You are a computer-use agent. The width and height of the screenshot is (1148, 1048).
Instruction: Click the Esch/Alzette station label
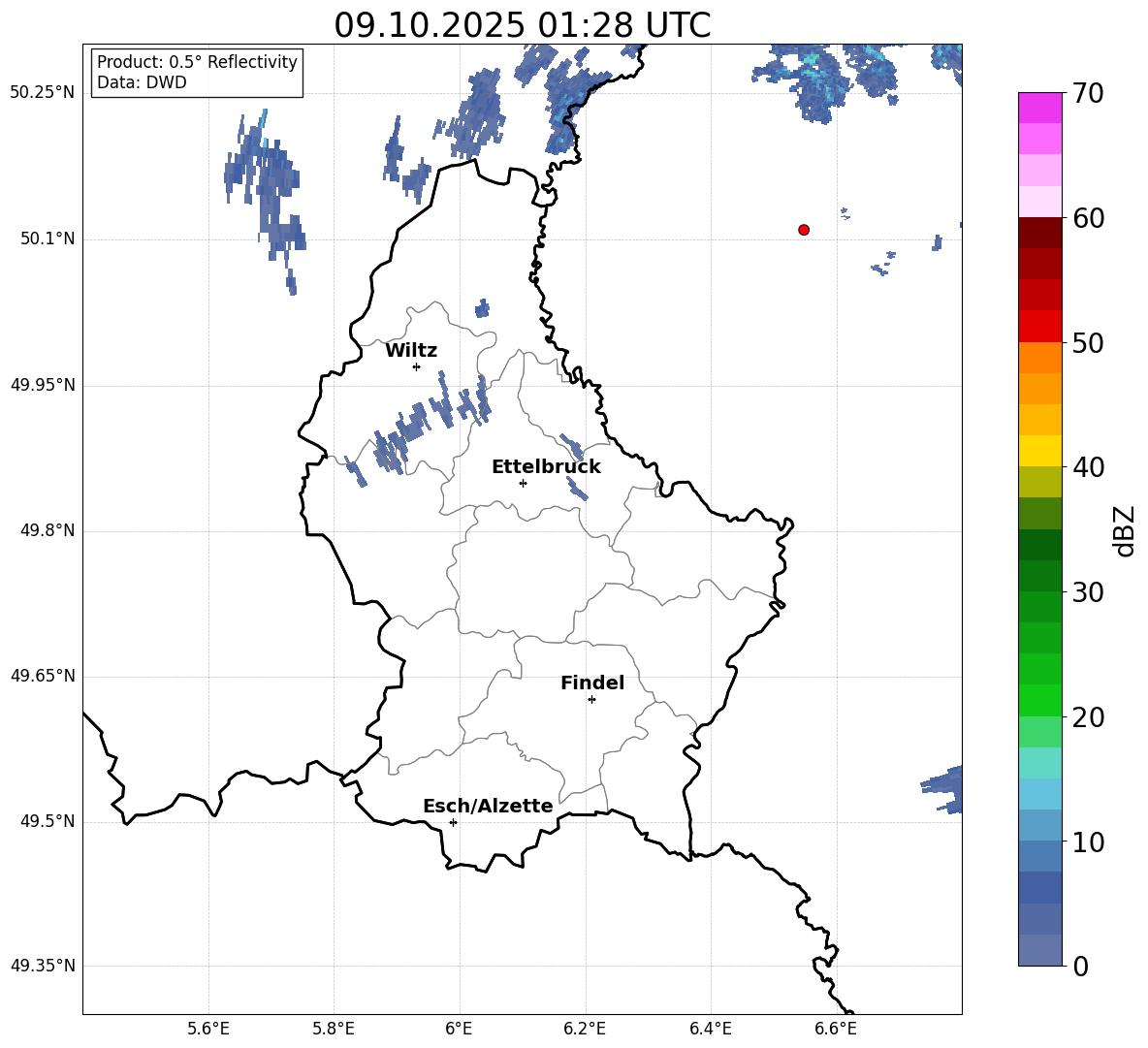pos(488,806)
